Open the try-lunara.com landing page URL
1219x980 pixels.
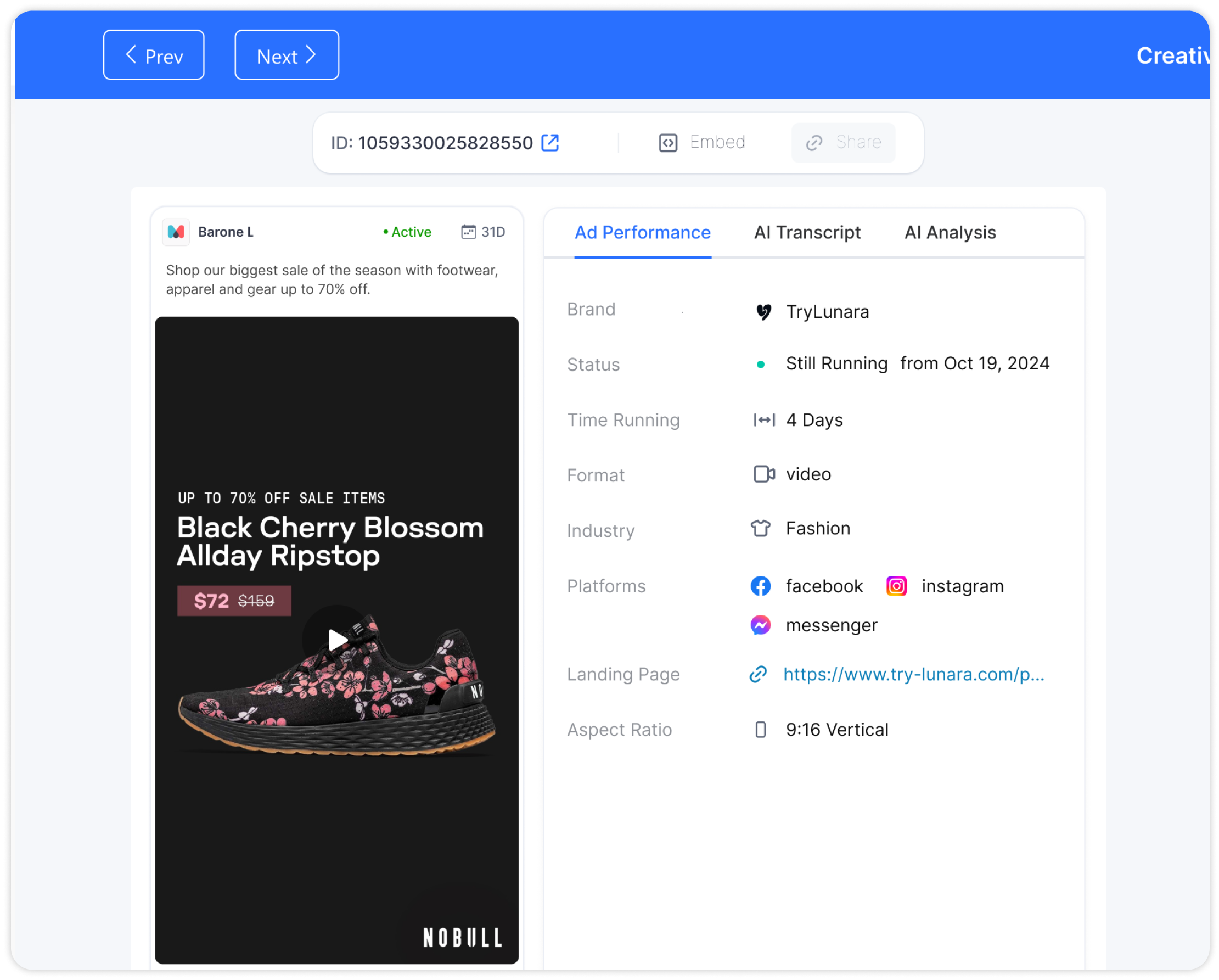point(914,674)
